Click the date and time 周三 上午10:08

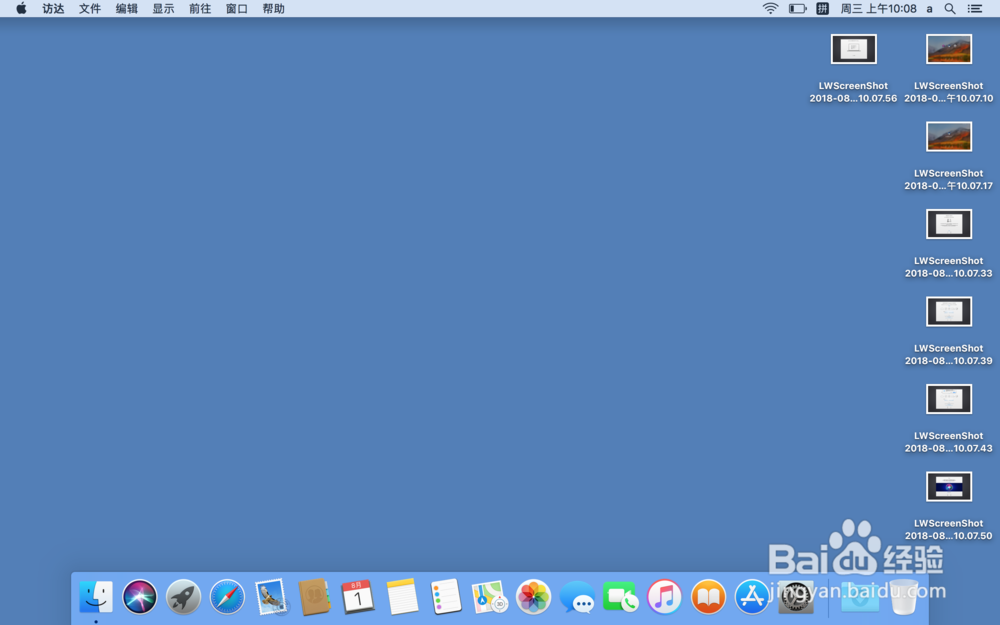[x=878, y=8]
